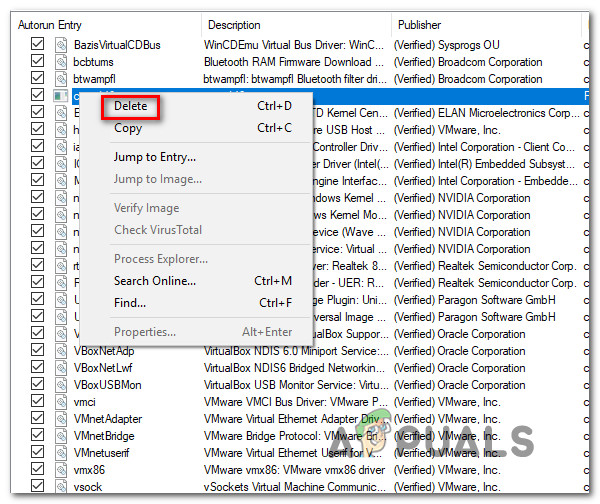
Task: Click the VMnetAdapter file icon
Action: (x=61, y=419)
